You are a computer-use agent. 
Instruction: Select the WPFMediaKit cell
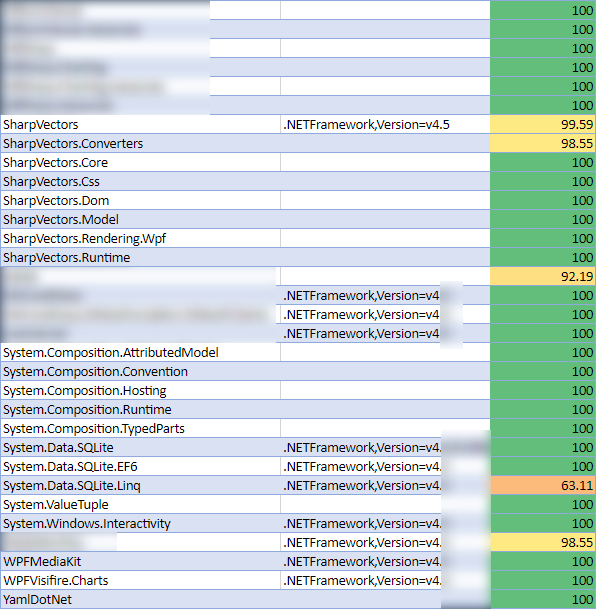[141, 562]
